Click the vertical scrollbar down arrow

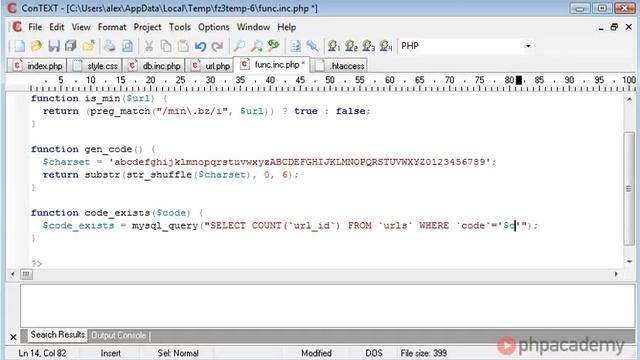point(629,261)
